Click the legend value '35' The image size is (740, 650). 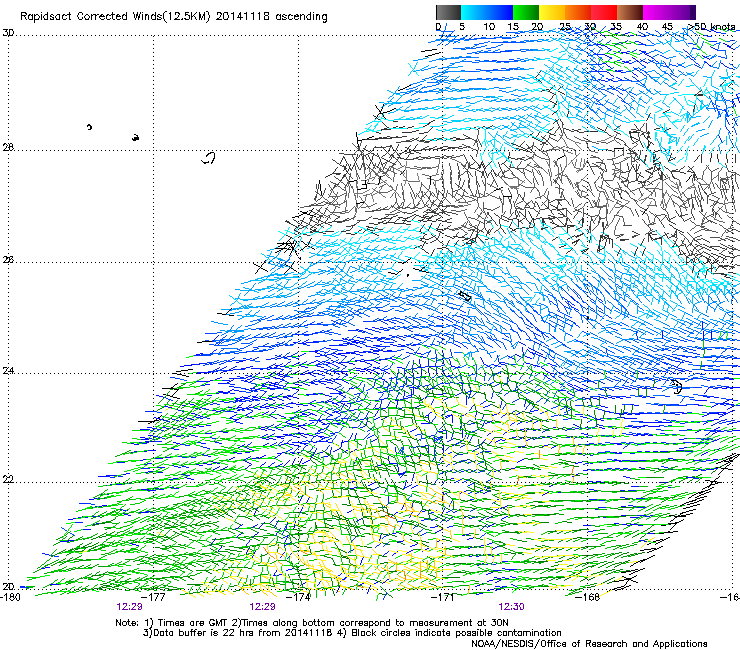coord(616,27)
